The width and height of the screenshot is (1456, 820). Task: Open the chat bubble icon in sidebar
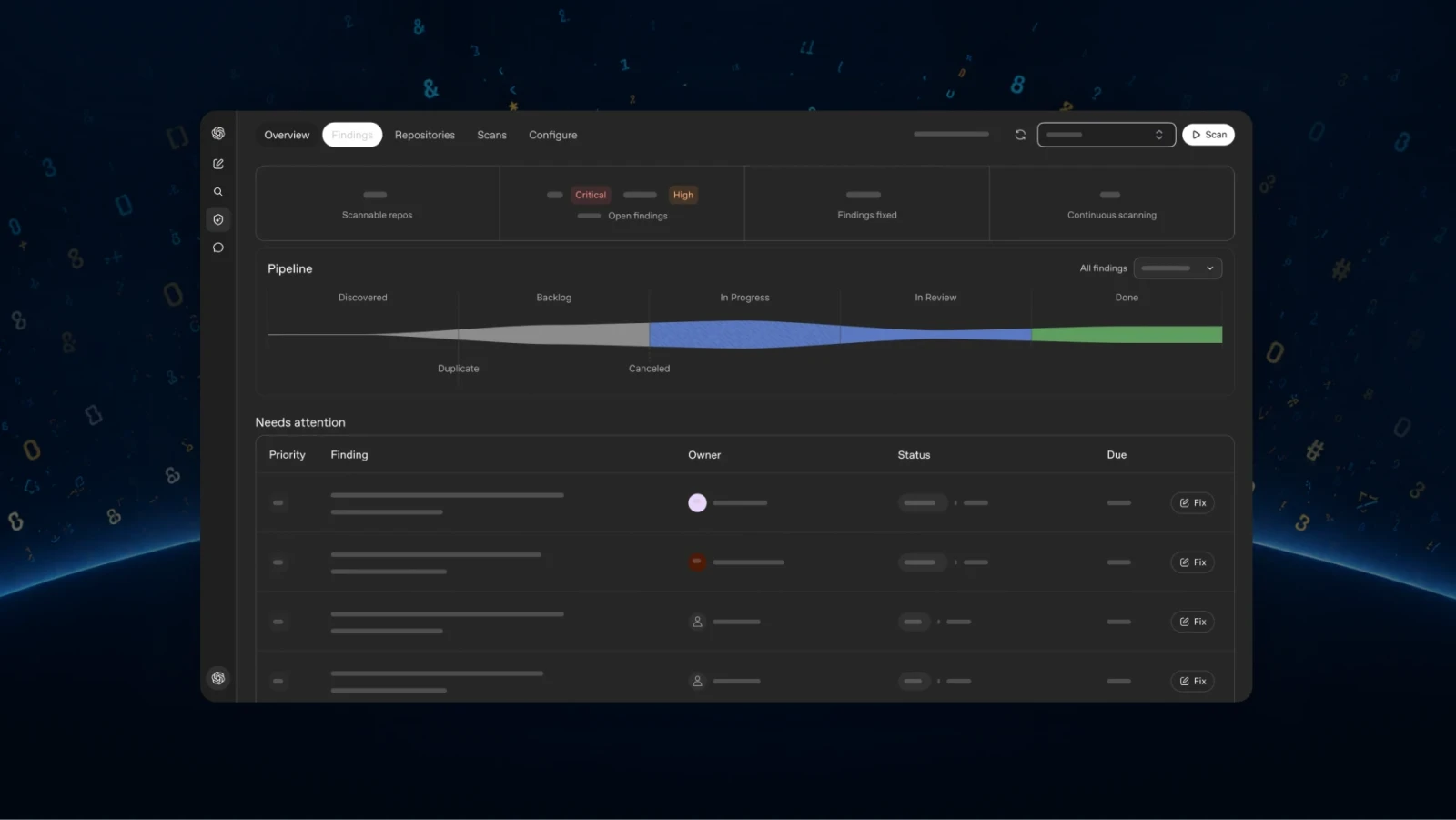click(x=218, y=248)
